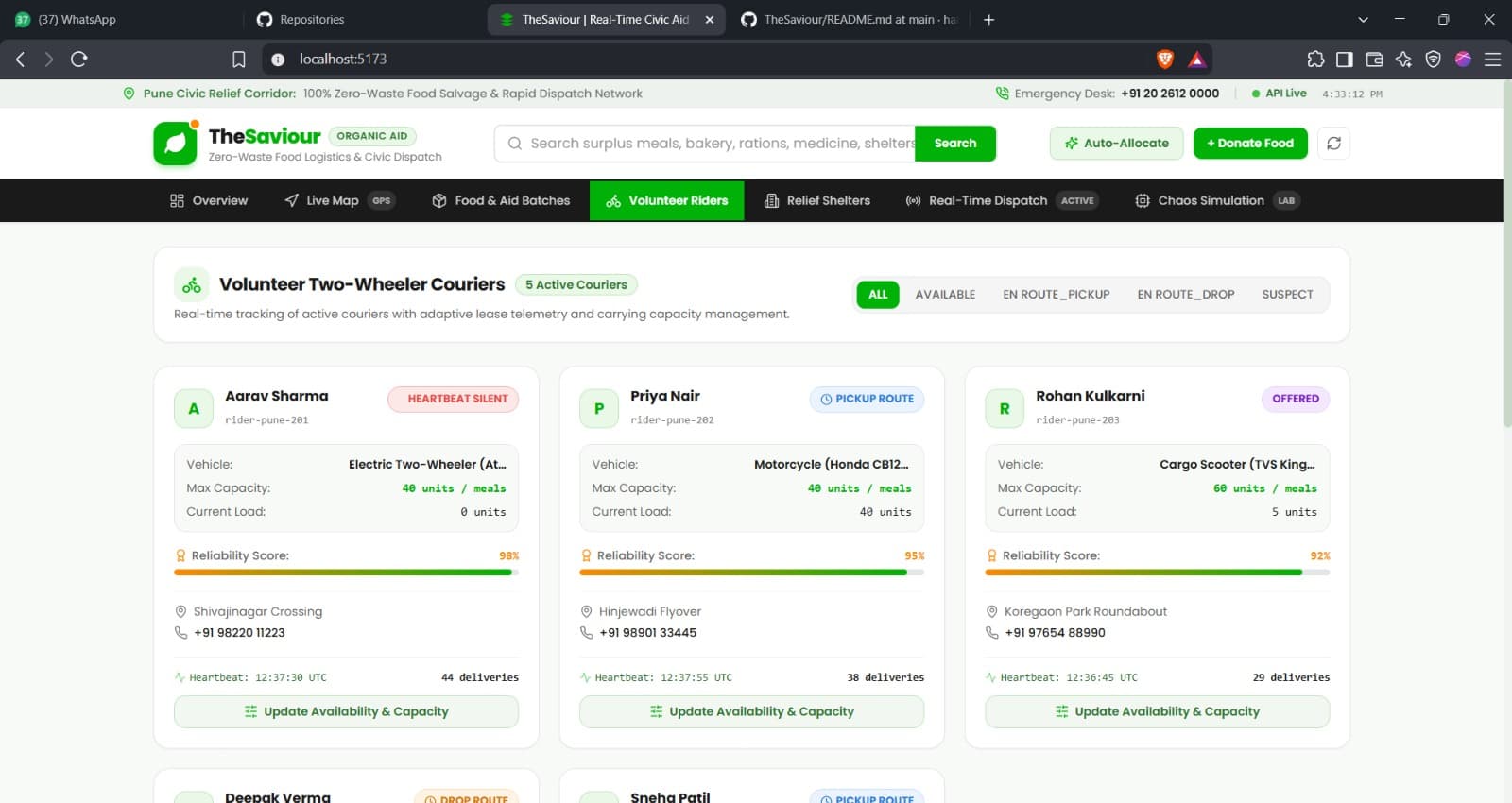The image size is (1512, 803).
Task: Open Leo AI sparkle icon in toolbar
Action: pyautogui.click(x=1403, y=60)
